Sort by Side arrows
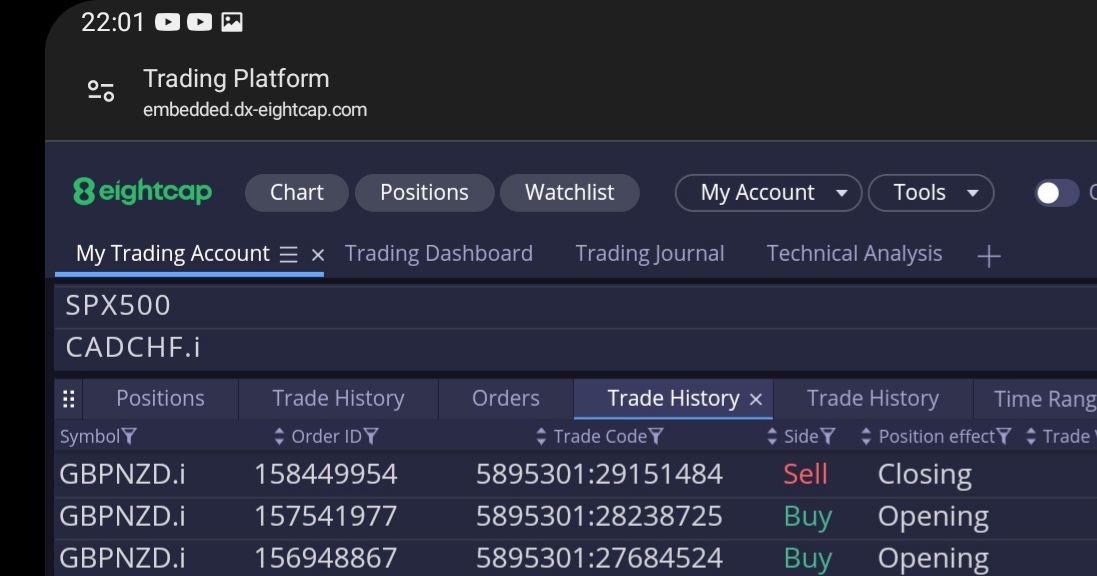 pyautogui.click(x=772, y=437)
